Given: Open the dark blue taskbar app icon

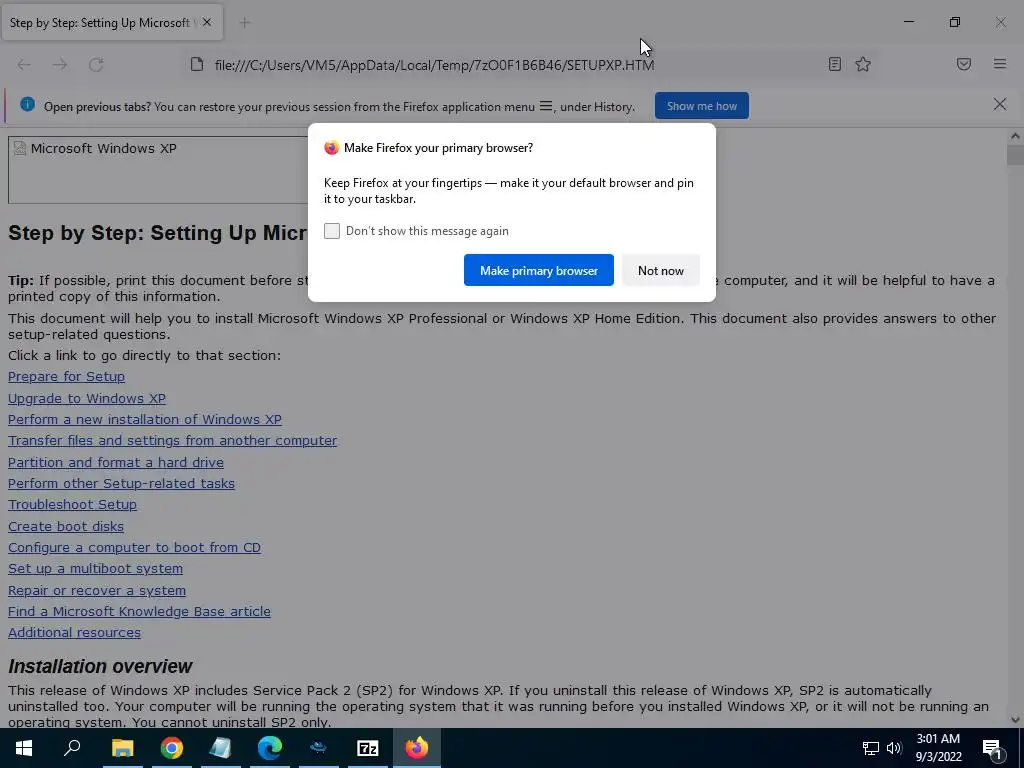Looking at the screenshot, I should point(319,748).
